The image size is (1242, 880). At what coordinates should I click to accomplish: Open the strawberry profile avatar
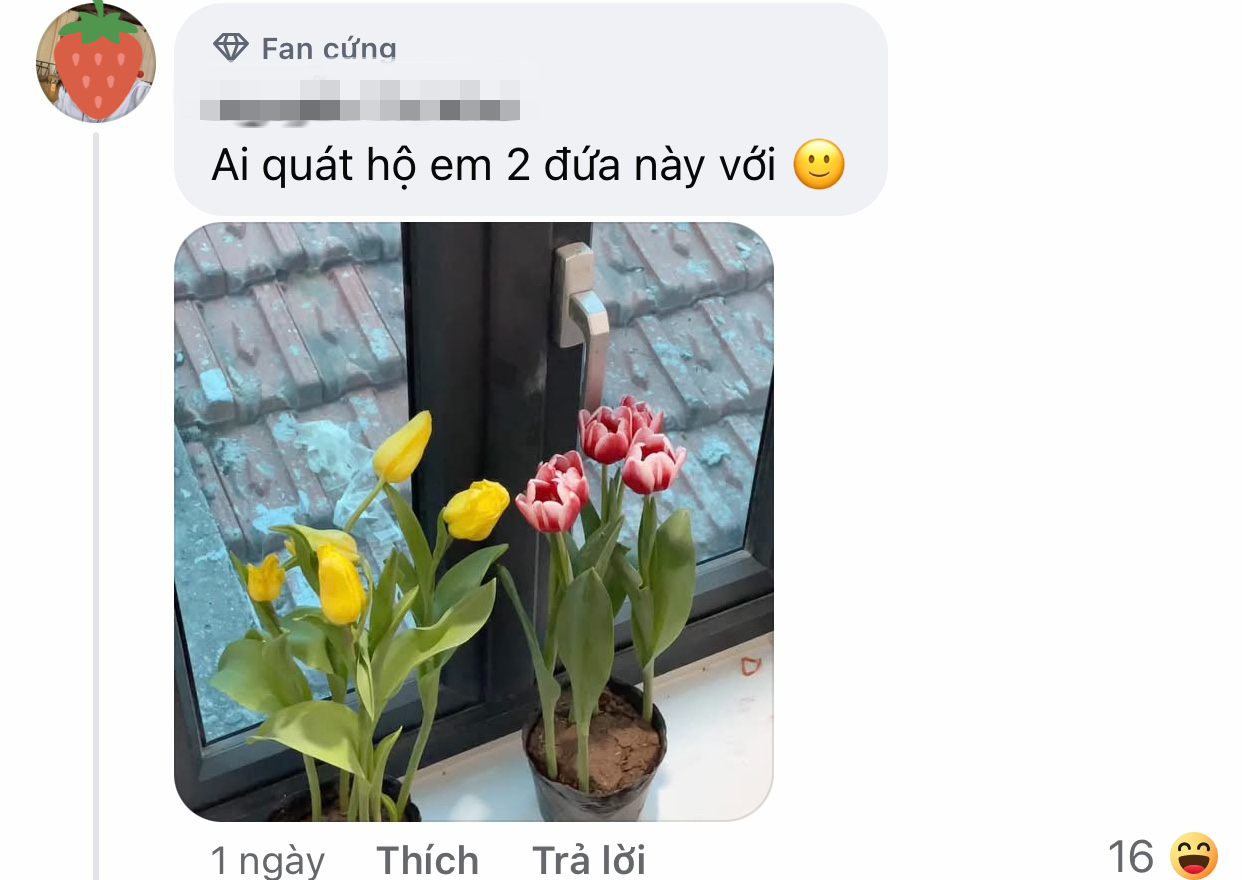tap(96, 62)
